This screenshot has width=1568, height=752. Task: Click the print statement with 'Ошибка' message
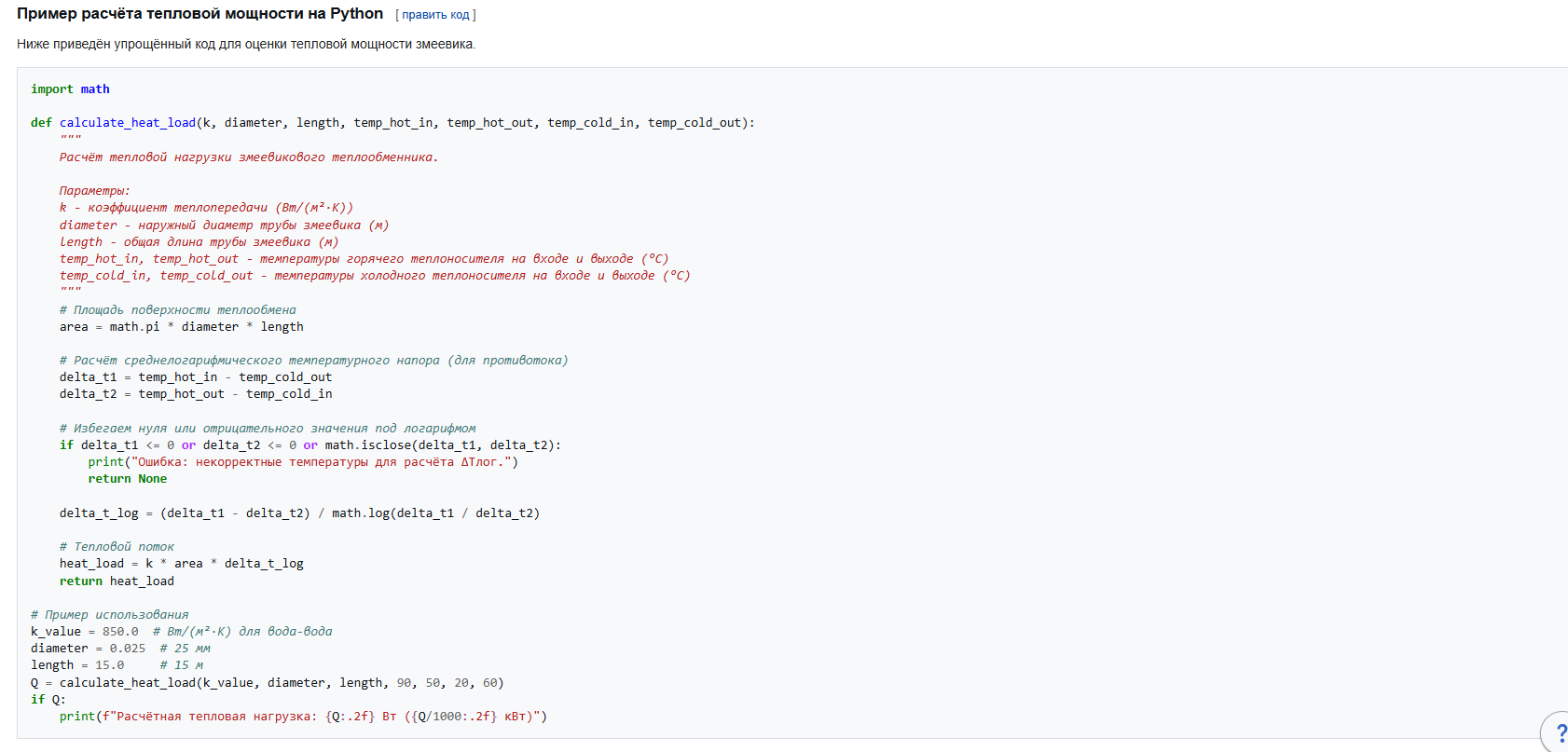(x=302, y=462)
